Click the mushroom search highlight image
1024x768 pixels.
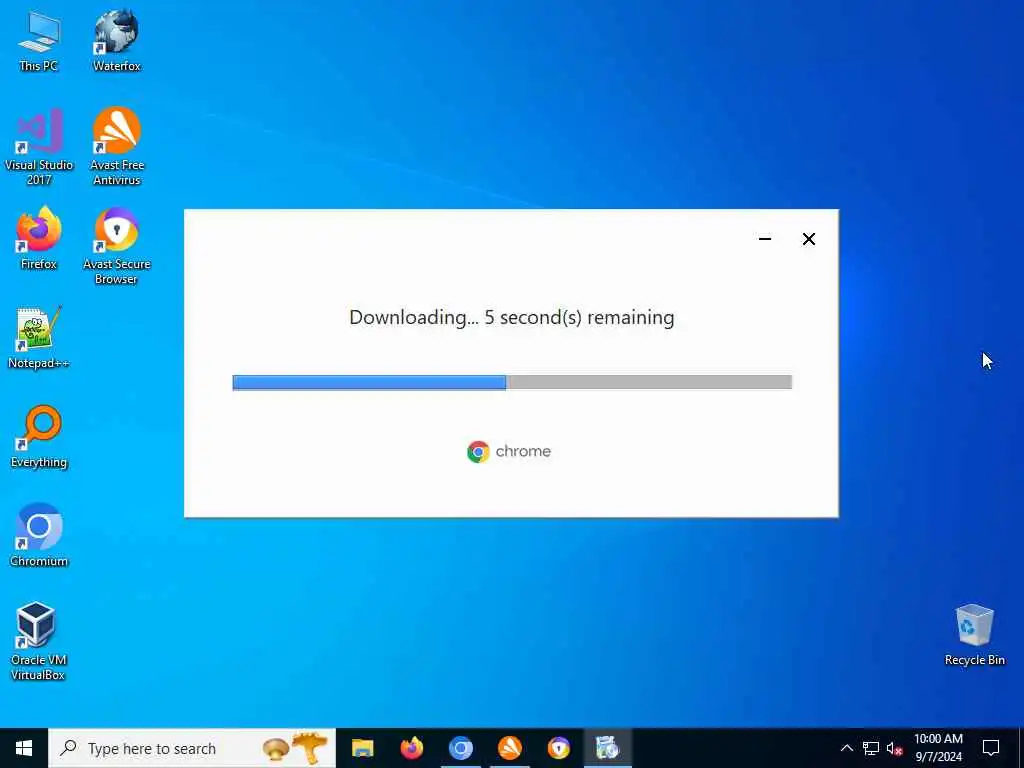tap(295, 748)
